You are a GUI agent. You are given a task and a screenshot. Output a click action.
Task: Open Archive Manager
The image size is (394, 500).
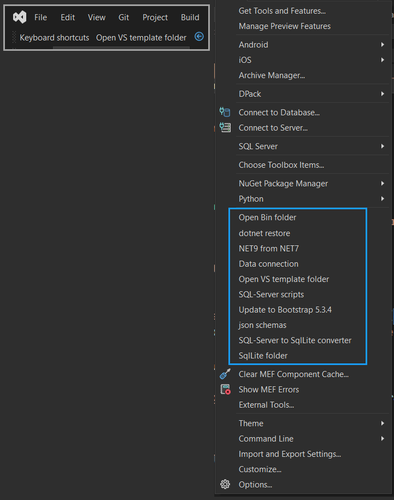pyautogui.click(x=272, y=75)
